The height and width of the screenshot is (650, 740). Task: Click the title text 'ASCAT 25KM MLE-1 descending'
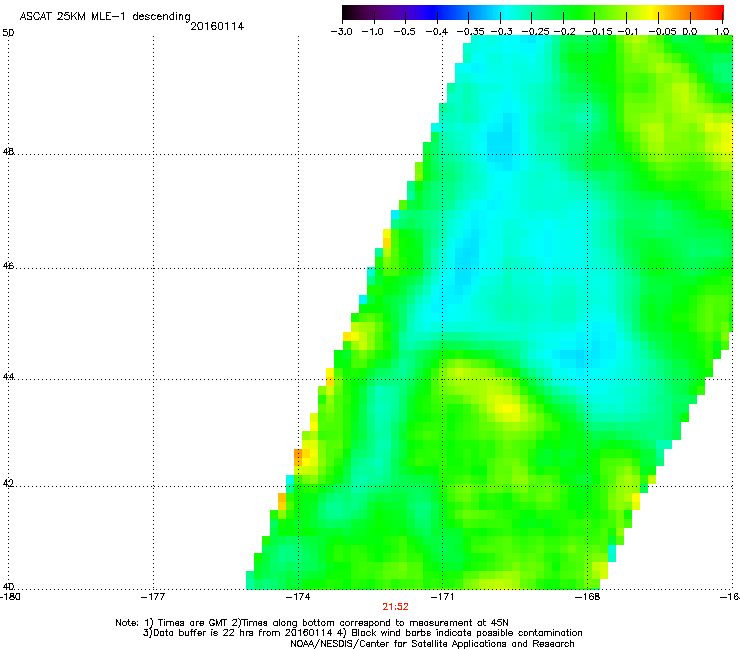click(105, 17)
